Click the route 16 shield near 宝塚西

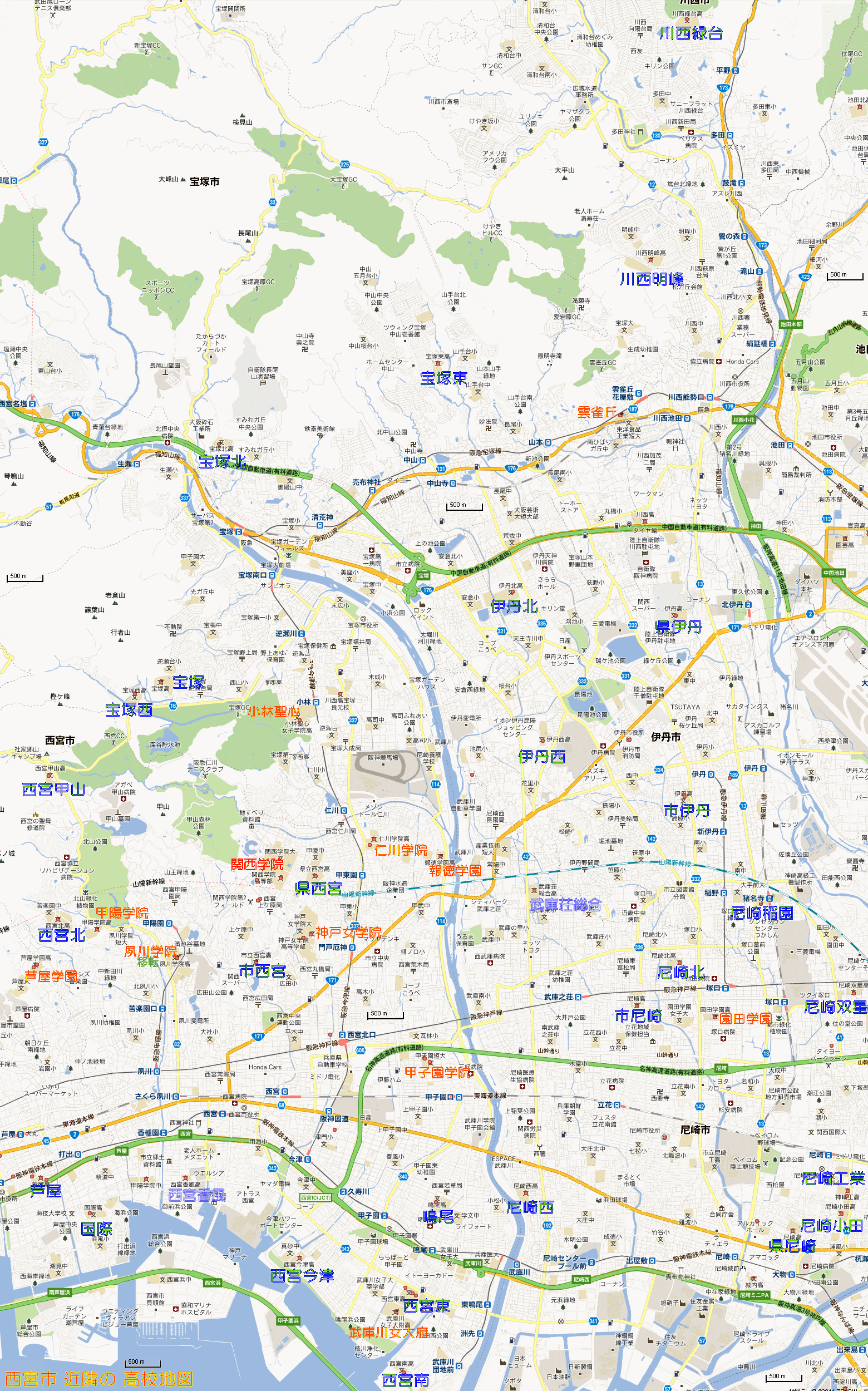tap(173, 706)
